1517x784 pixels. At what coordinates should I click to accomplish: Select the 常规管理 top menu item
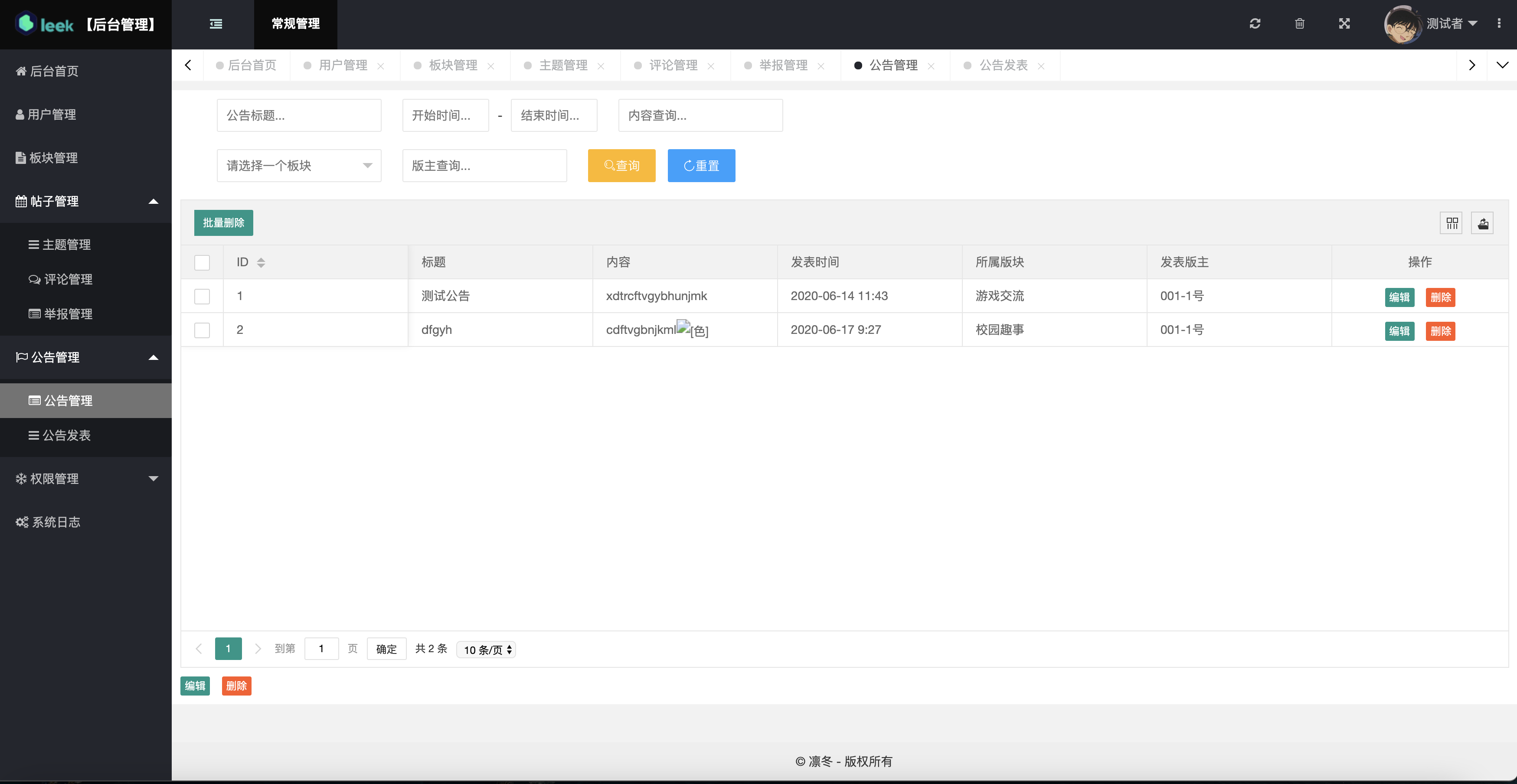[x=296, y=24]
